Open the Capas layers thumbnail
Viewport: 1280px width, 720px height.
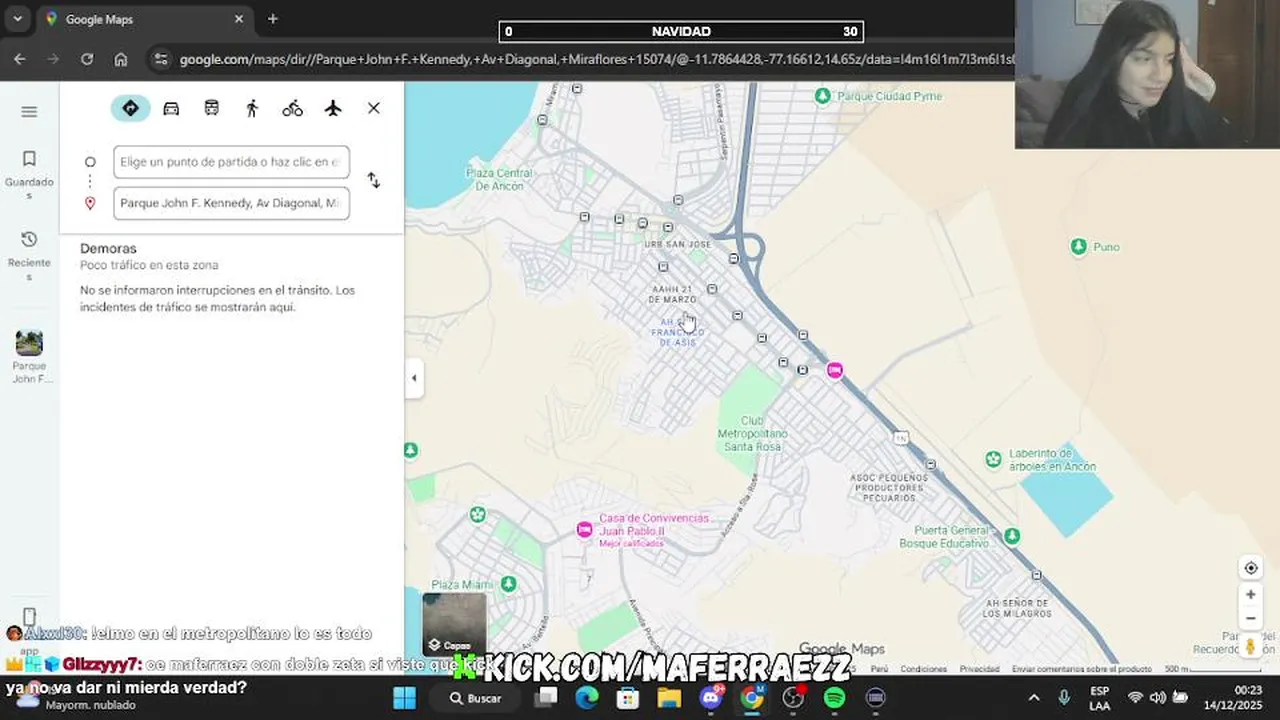[455, 624]
